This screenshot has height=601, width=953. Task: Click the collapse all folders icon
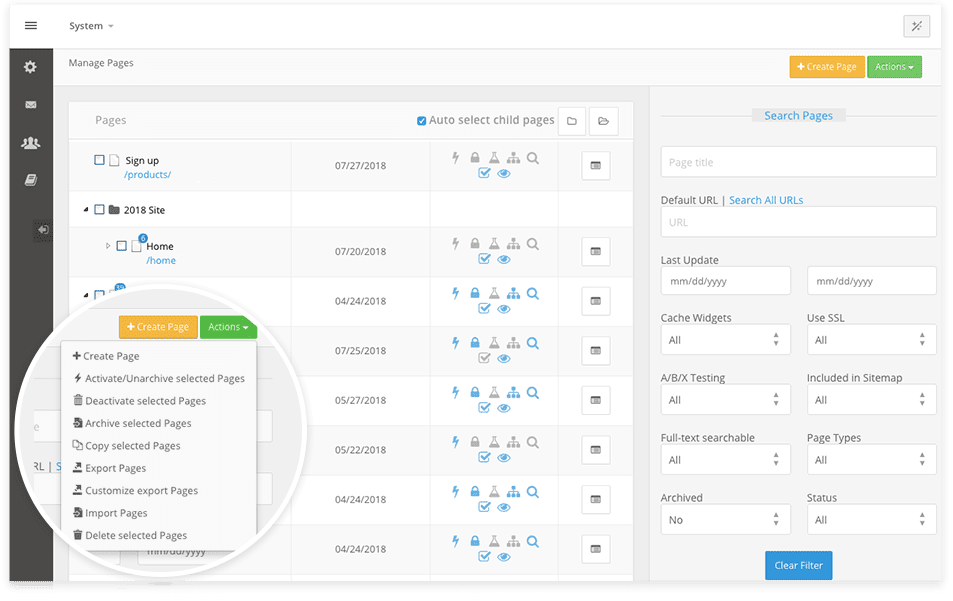(572, 121)
